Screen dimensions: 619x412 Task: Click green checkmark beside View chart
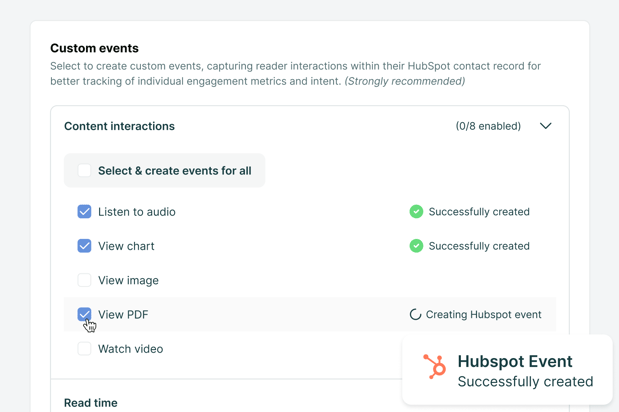coord(416,246)
